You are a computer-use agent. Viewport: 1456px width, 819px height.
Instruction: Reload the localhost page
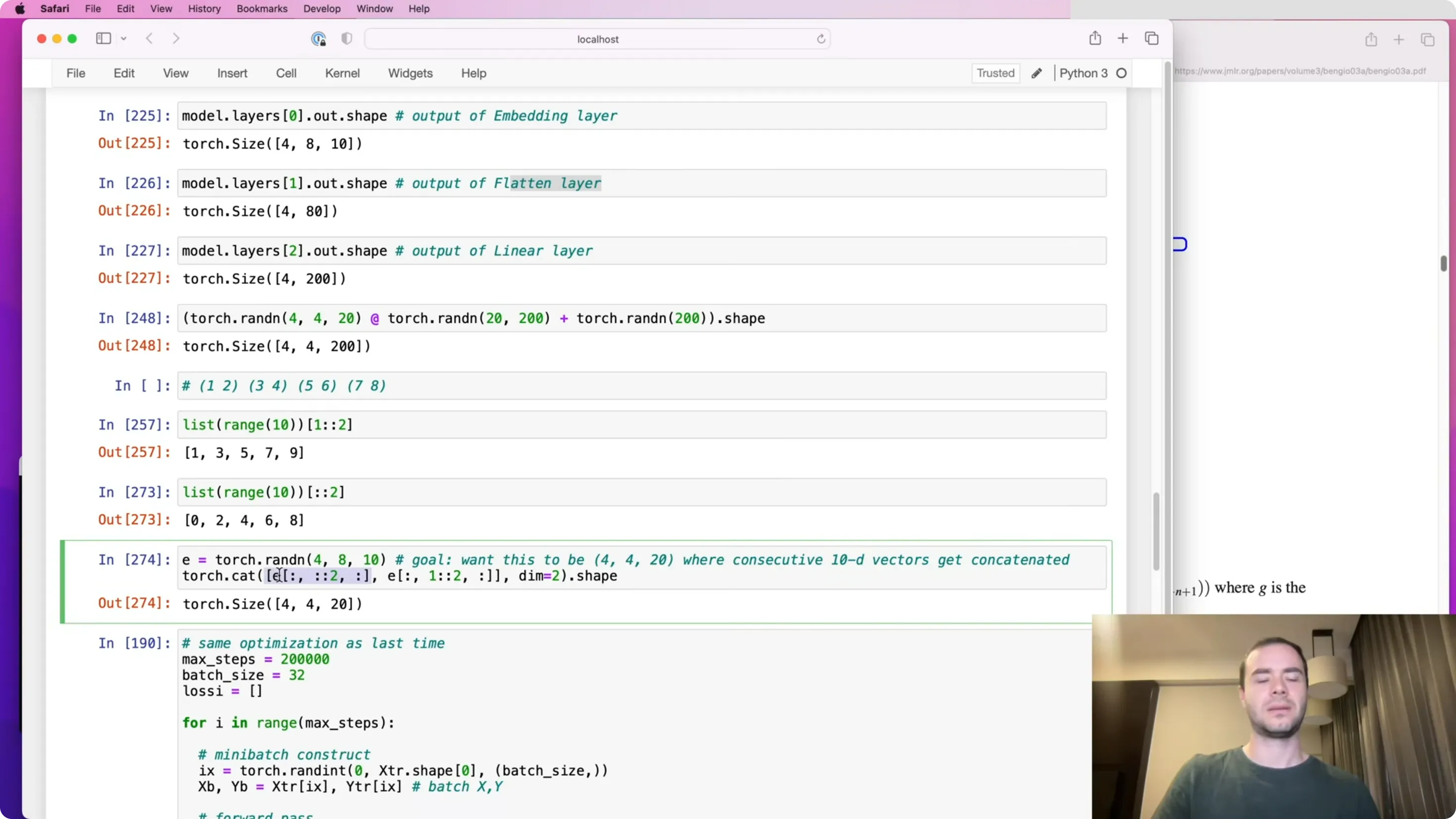[821, 39]
